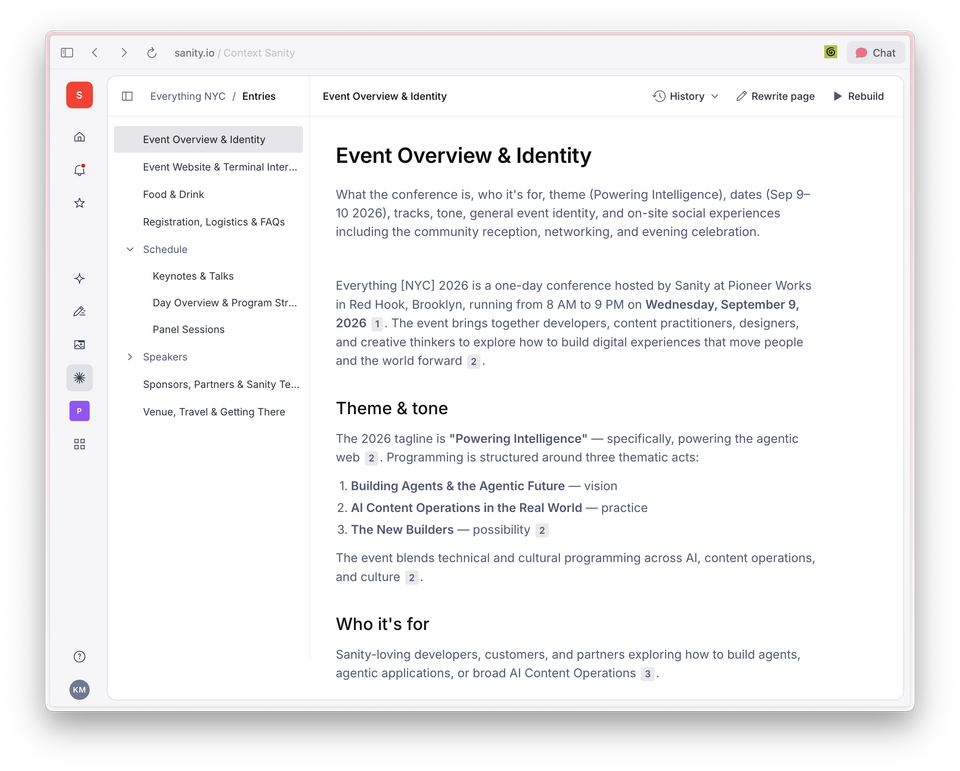
Task: Click 'The New Builders' list item text
Action: pos(402,530)
